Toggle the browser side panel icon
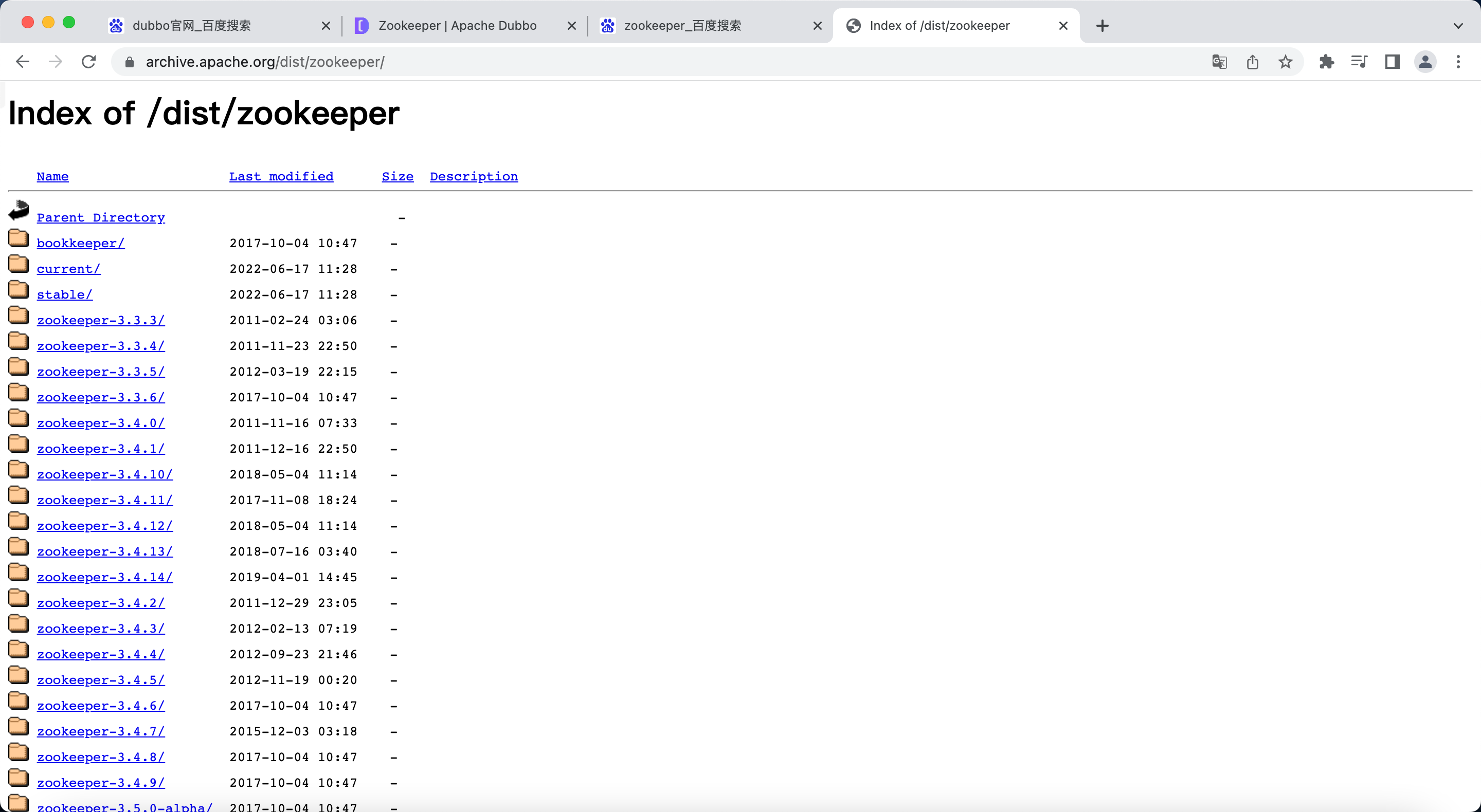 (x=1393, y=62)
